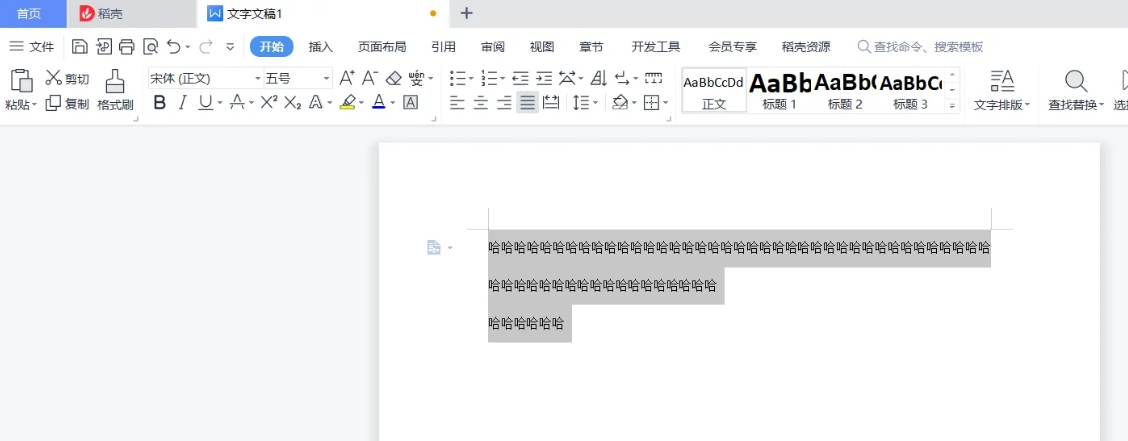The image size is (1128, 441).
Task: Expand quick access toolbar customize arrow
Action: [x=230, y=47]
